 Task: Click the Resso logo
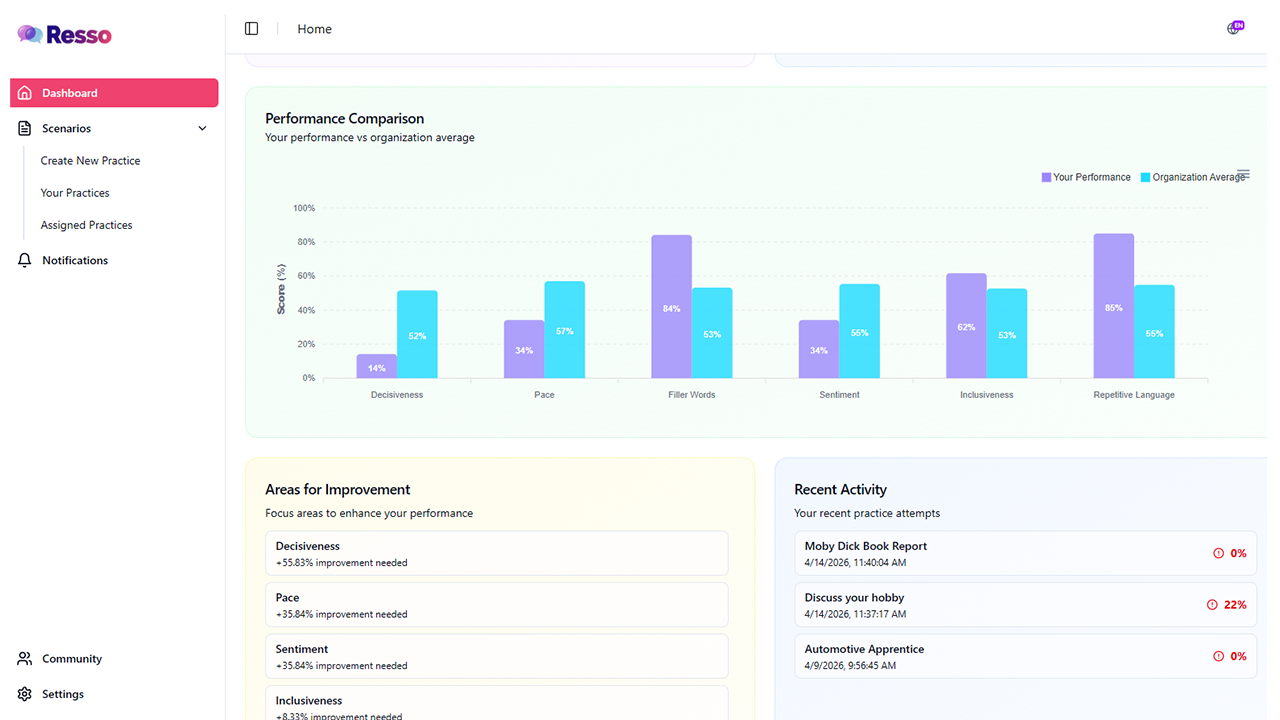pos(64,35)
